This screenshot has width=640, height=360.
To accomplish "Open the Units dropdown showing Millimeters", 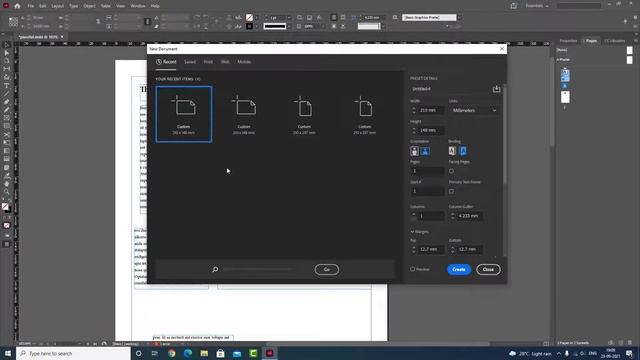I will click(474, 110).
